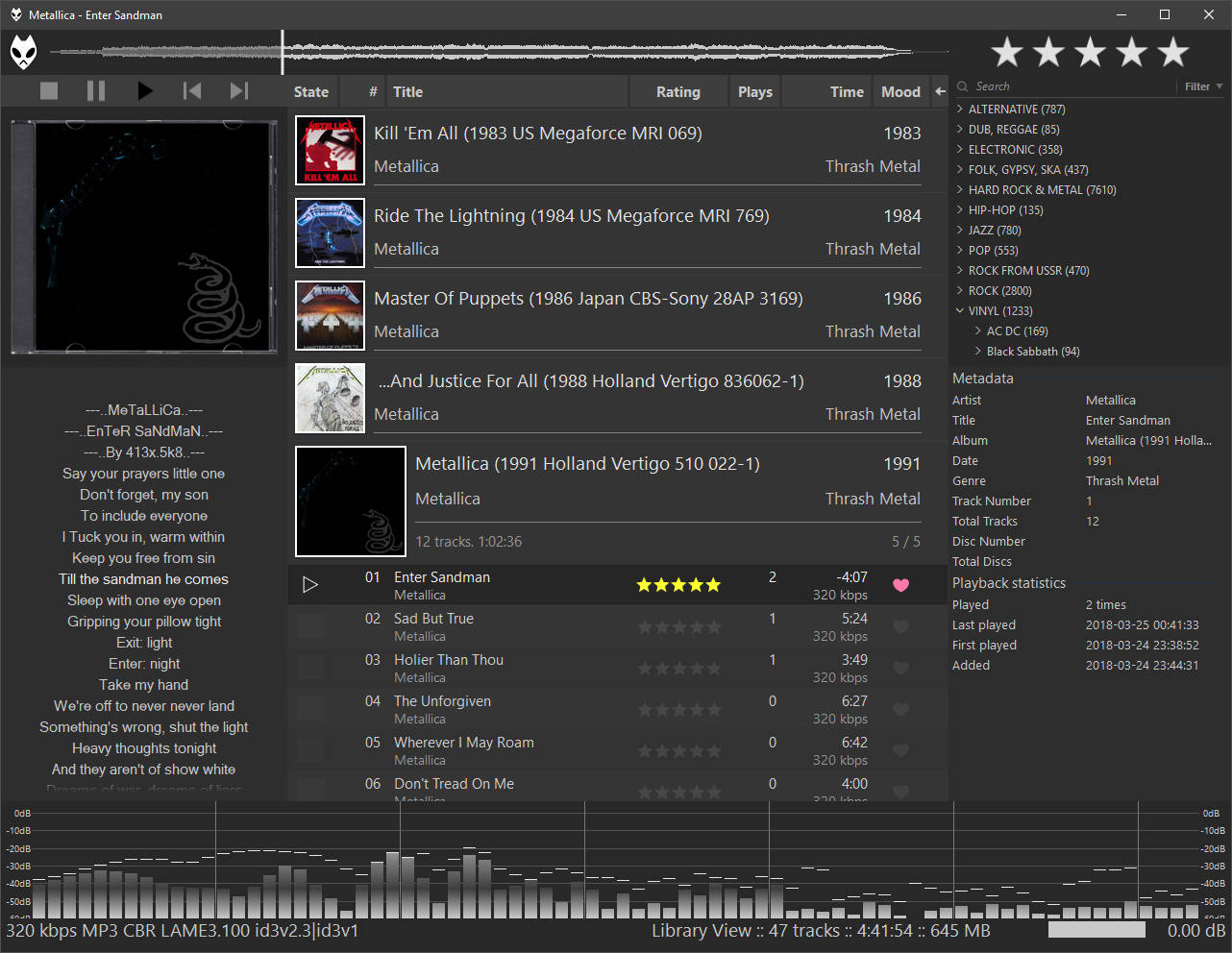
Task: Click the left arrow icon beside Mood column
Action: click(940, 91)
